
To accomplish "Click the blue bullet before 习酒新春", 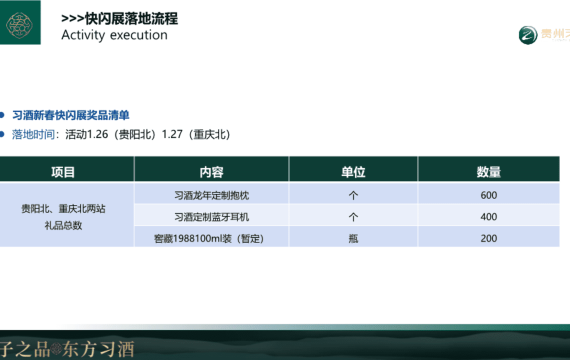I will click(x=2, y=115).
